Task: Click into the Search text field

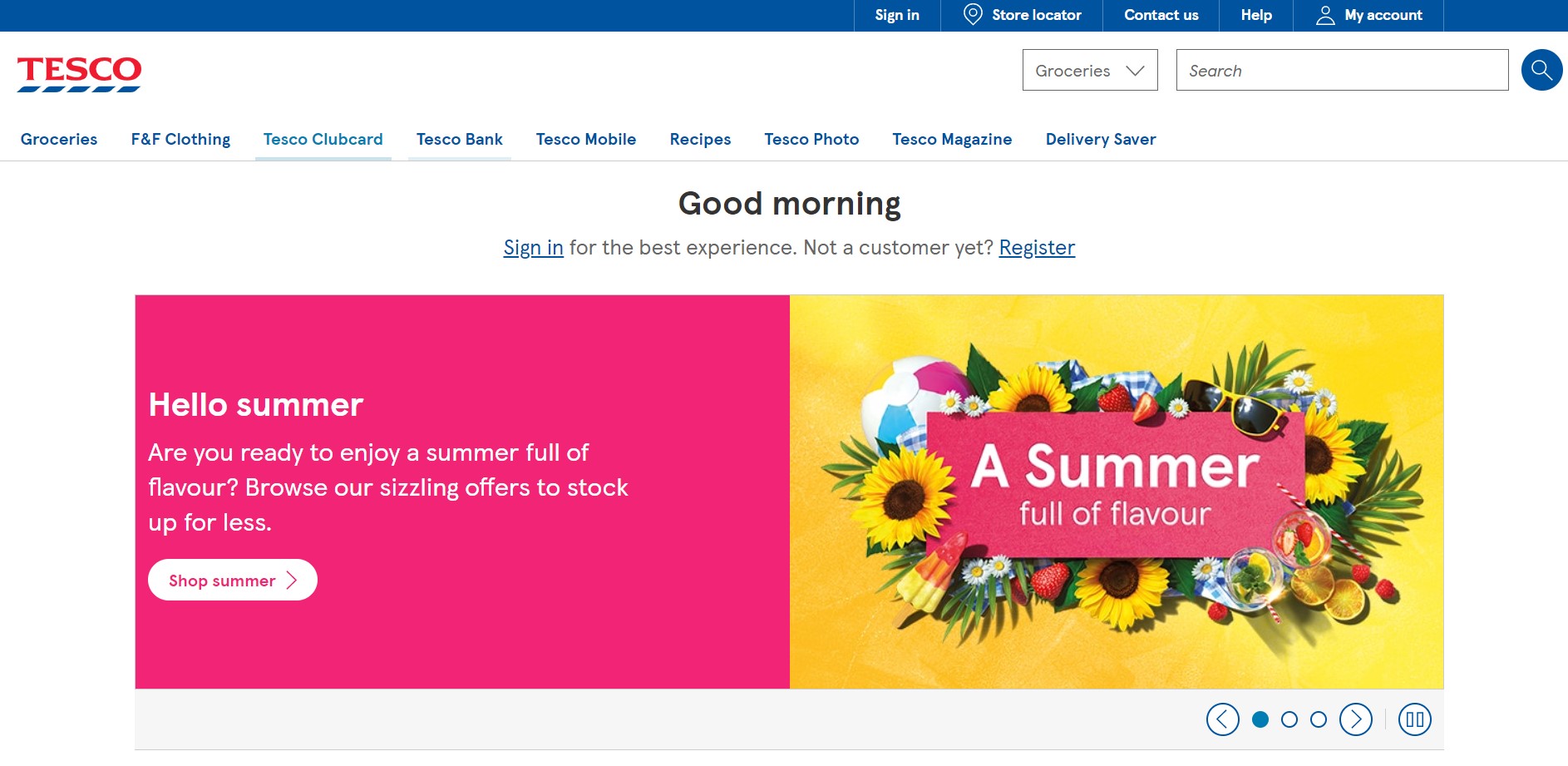Action: (1341, 71)
